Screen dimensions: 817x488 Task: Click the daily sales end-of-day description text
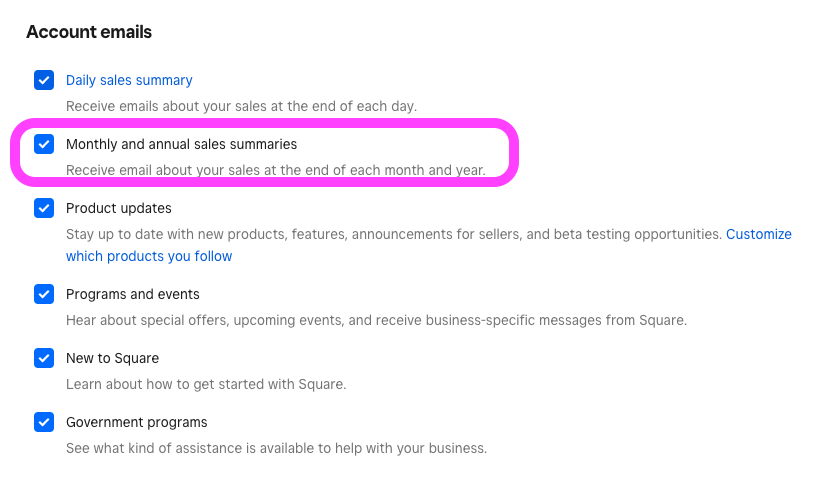coord(241,106)
